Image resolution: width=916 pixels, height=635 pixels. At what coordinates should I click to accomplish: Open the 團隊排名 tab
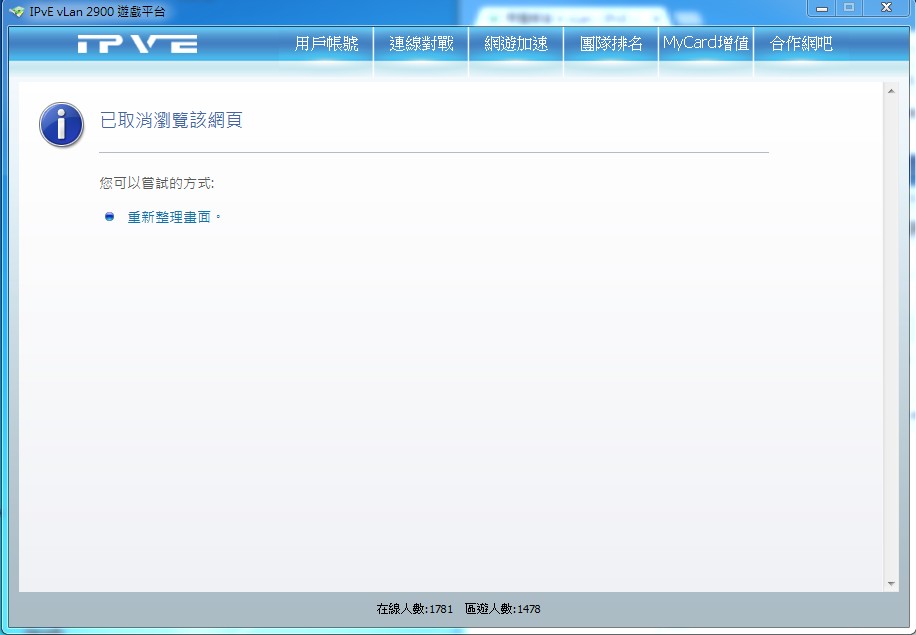(611, 44)
